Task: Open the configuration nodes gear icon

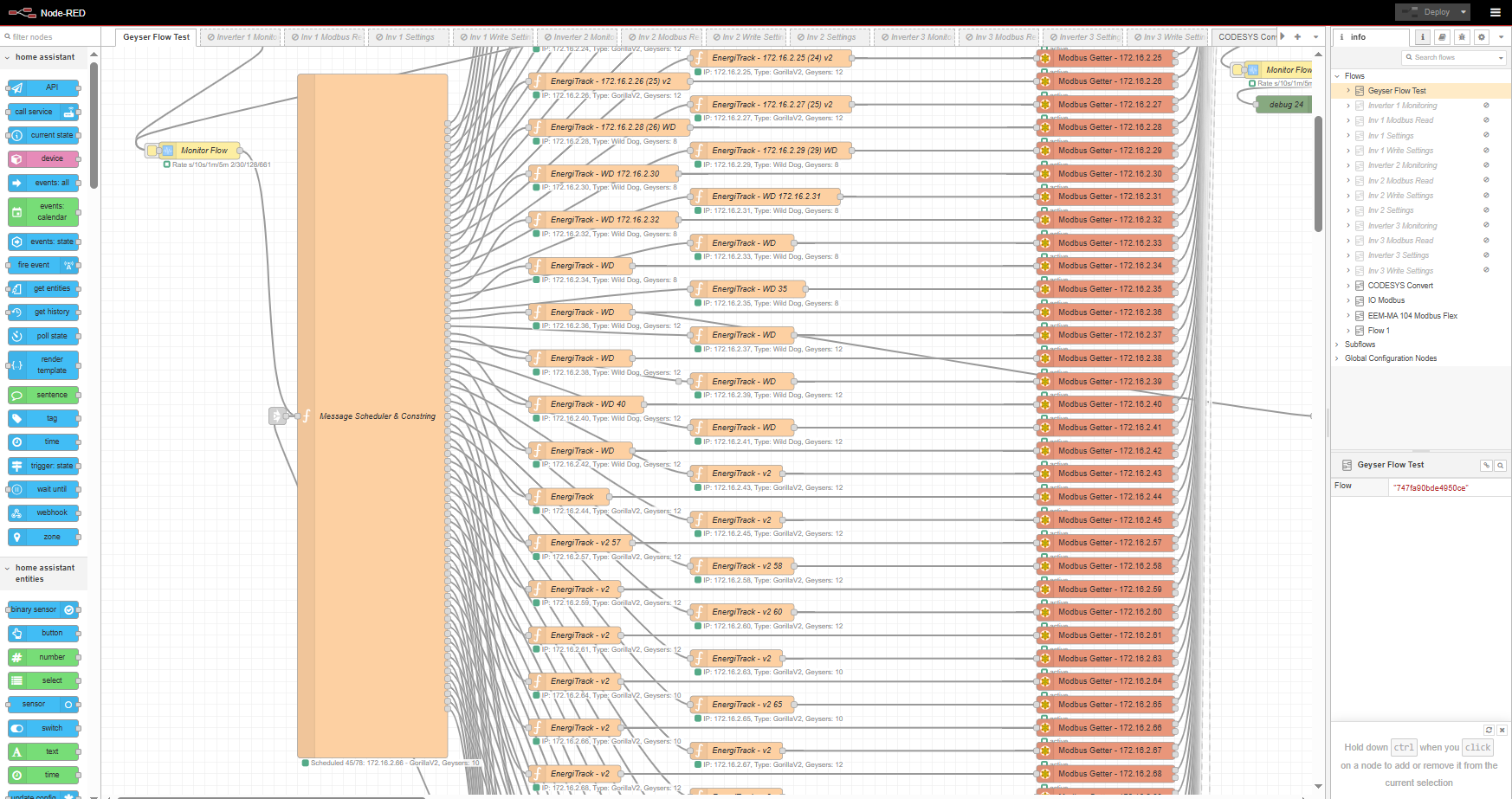Action: 1482,37
